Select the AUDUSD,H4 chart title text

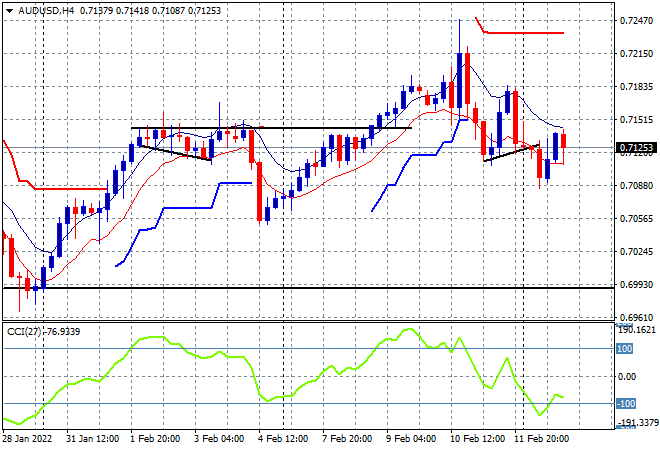tap(46, 11)
